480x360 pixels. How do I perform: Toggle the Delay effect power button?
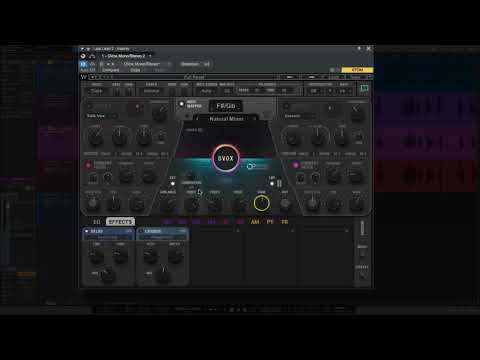(87, 231)
